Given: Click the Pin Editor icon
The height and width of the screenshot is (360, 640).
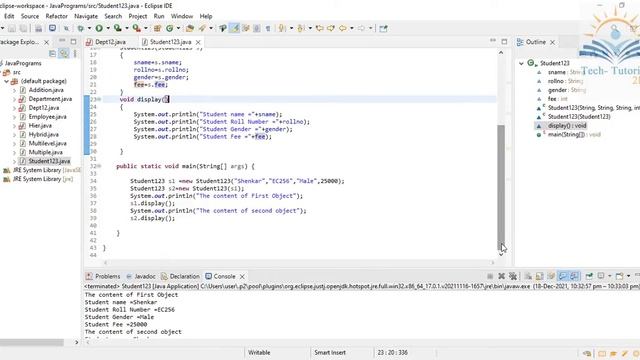Looking at the screenshot, I should (x=383, y=28).
